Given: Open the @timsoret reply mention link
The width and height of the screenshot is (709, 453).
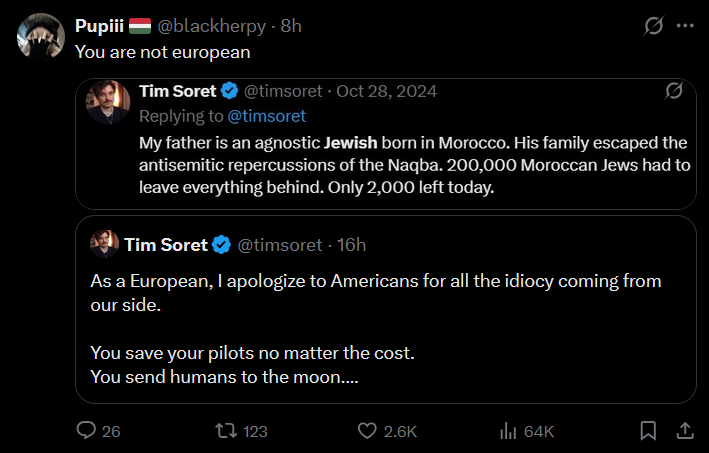Looking at the screenshot, I should (266, 116).
